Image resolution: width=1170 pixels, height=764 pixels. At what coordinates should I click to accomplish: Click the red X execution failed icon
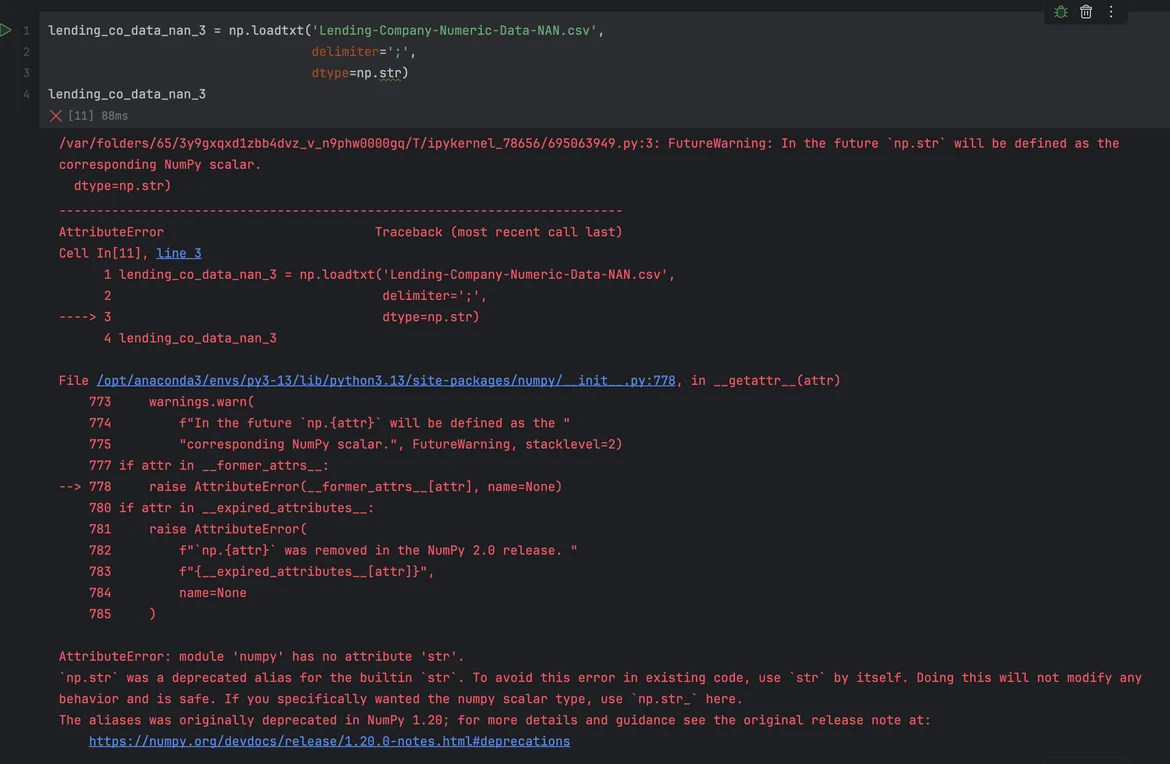click(56, 116)
